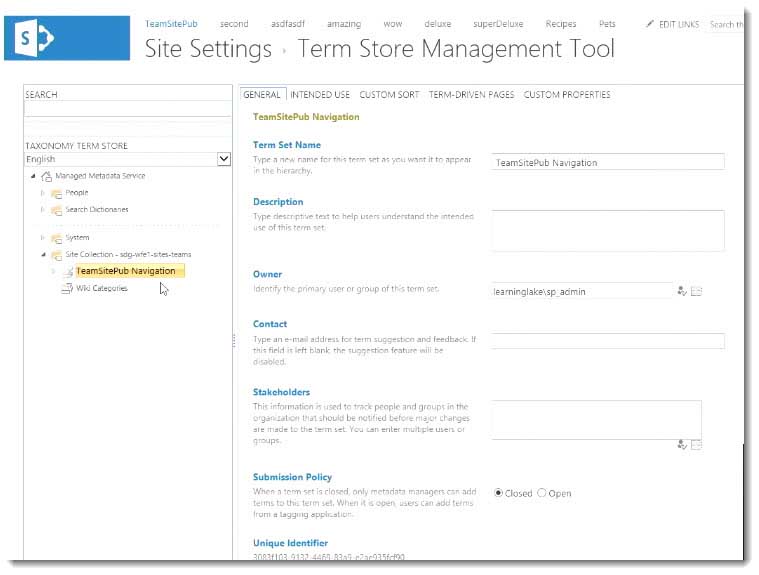
Task: Select the Wiki Categories tree label
Action: pos(102,288)
